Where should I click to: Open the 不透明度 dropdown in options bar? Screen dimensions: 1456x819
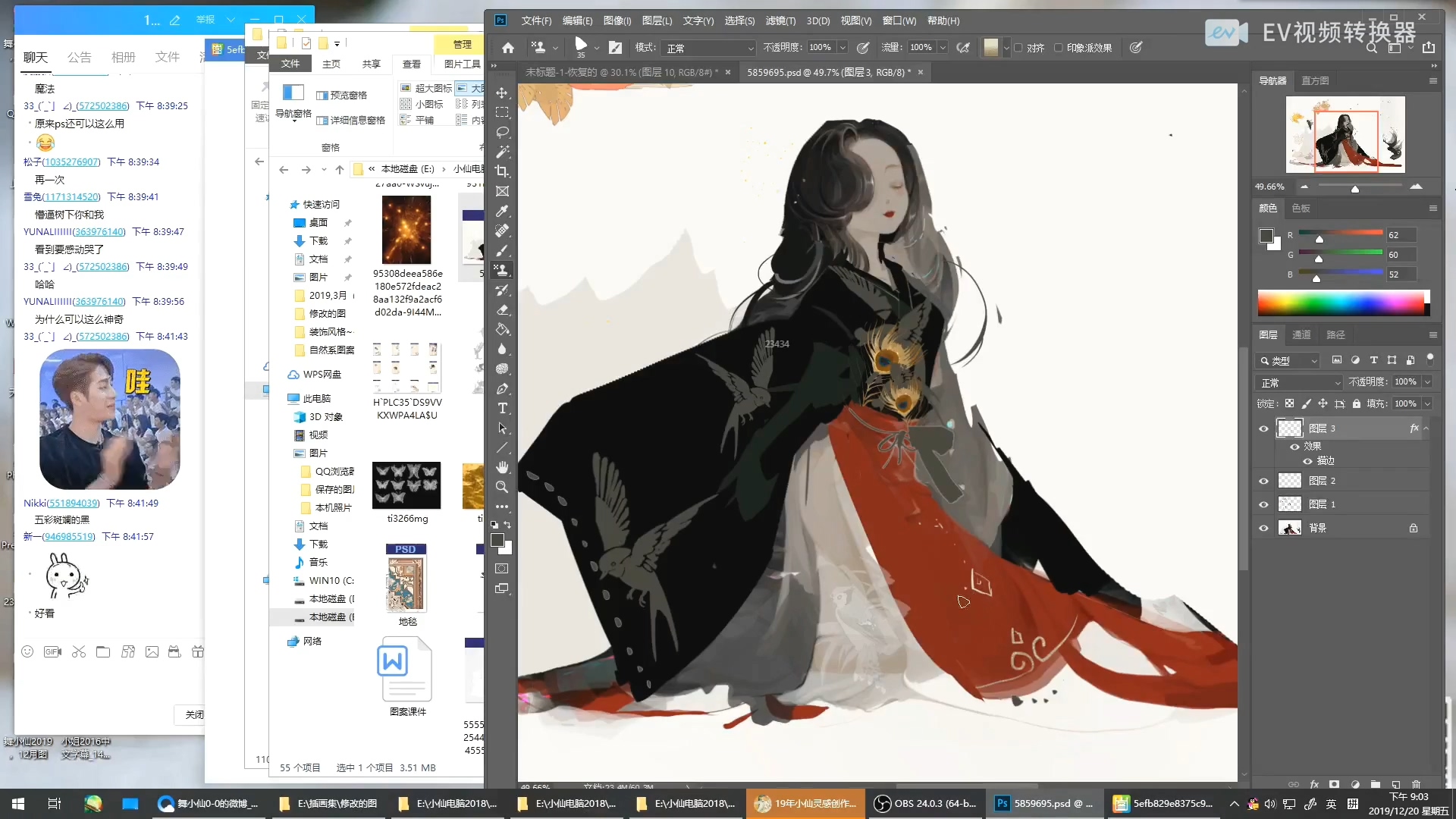coord(843,48)
